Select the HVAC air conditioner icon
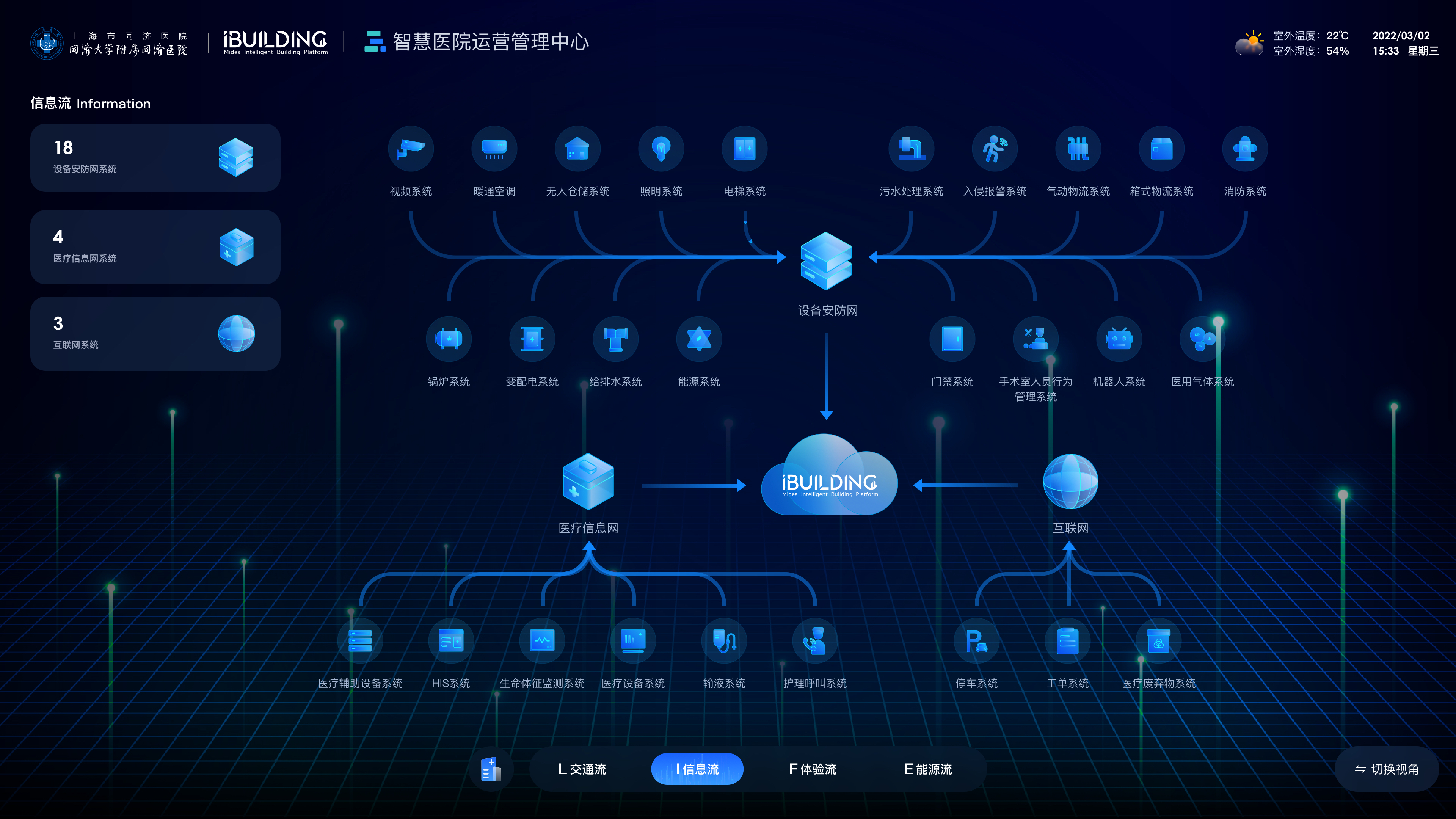Viewport: 1456px width, 819px height. click(494, 149)
